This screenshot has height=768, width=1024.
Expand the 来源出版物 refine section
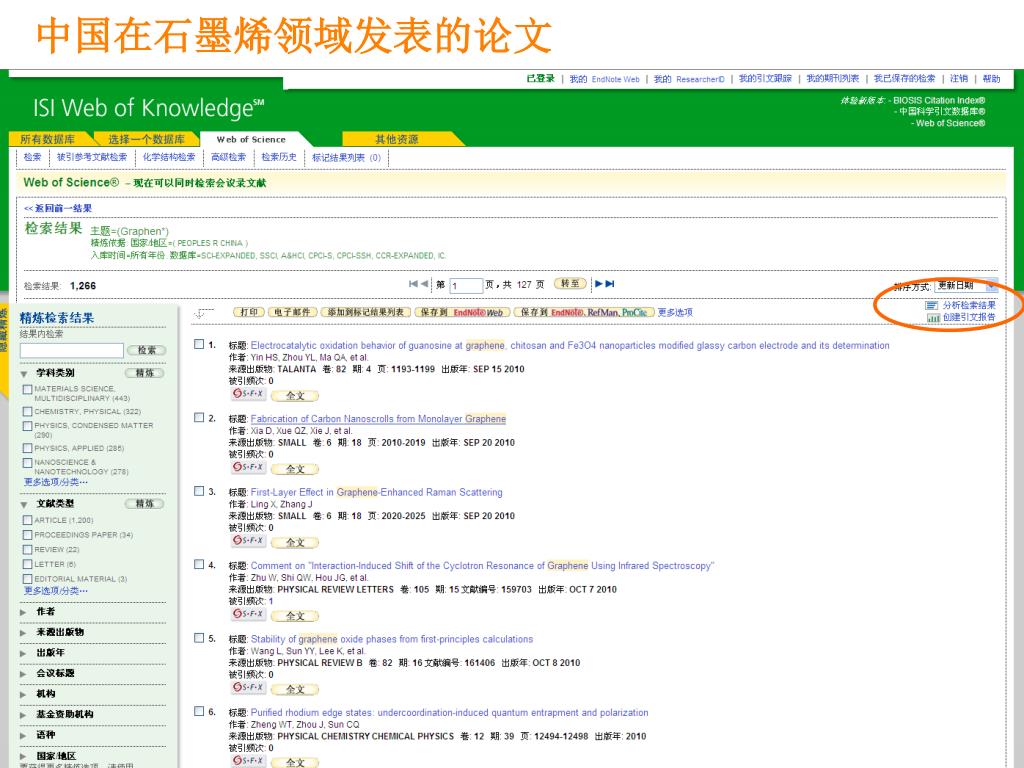24,633
